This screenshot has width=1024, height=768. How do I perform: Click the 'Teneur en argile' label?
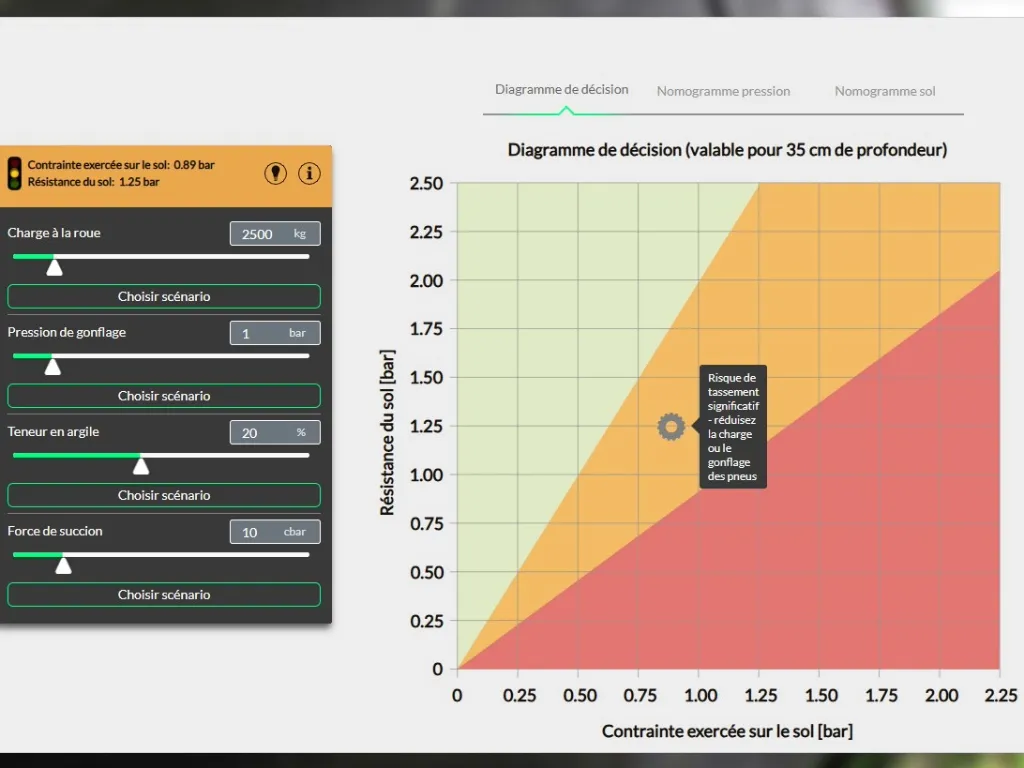[54, 432]
